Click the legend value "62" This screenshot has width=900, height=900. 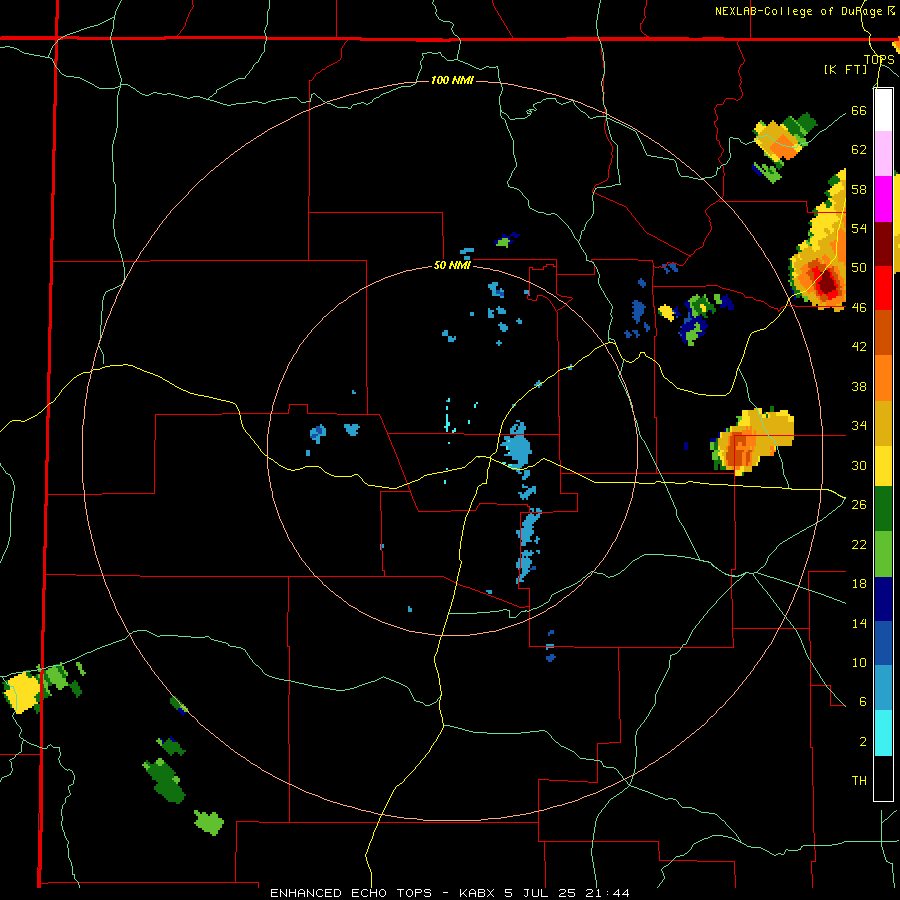tap(859, 150)
